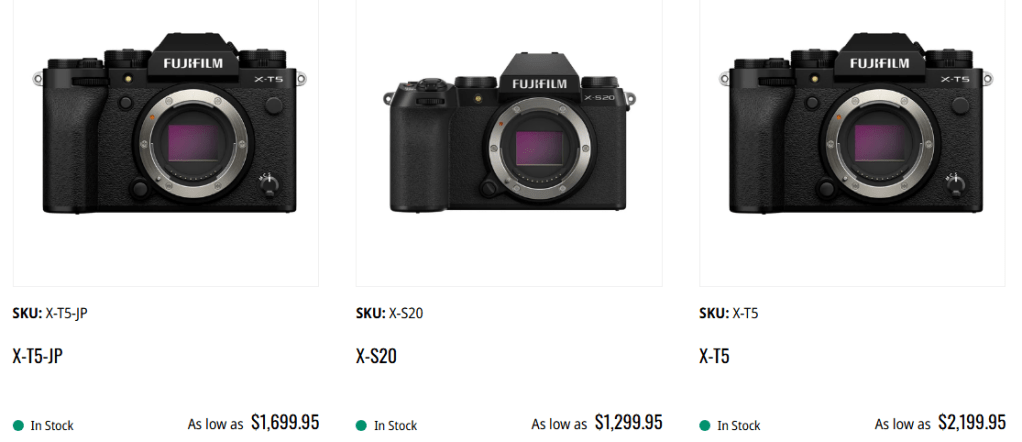The image size is (1022, 442).
Task: Click the In Stock text under X-S20
Action: pyautogui.click(x=395, y=426)
